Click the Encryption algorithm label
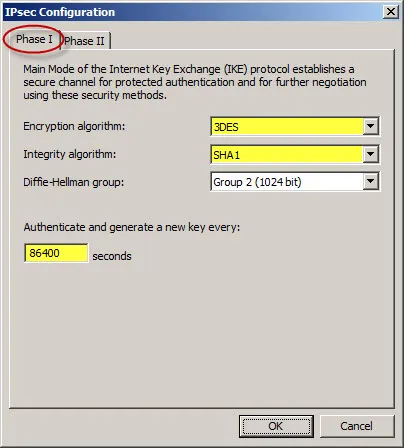 [74, 126]
